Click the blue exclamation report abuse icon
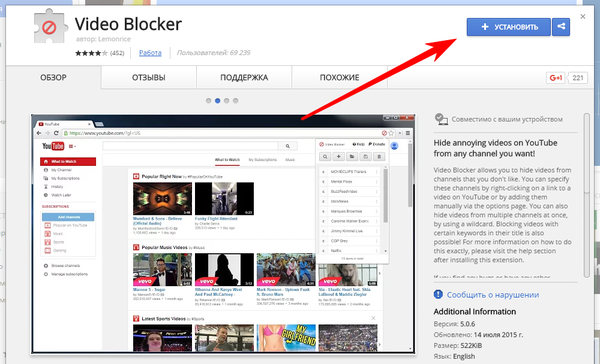The height and width of the screenshot is (364, 600). [438, 294]
